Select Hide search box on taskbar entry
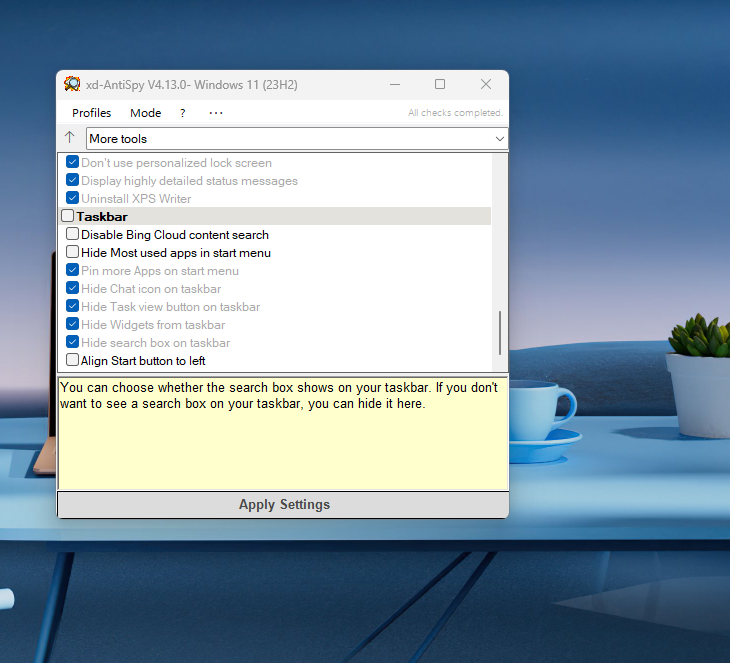The height and width of the screenshot is (663, 730). pos(155,343)
